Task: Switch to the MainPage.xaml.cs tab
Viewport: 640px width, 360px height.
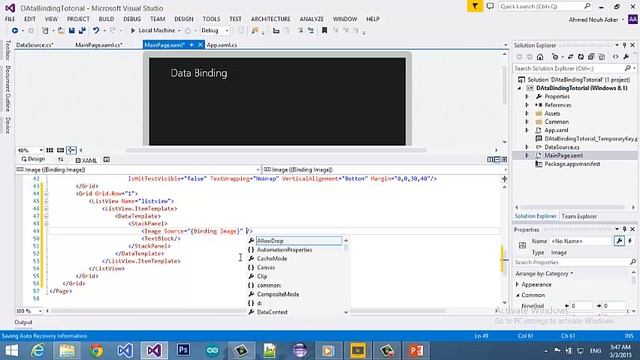Action: pyautogui.click(x=99, y=45)
